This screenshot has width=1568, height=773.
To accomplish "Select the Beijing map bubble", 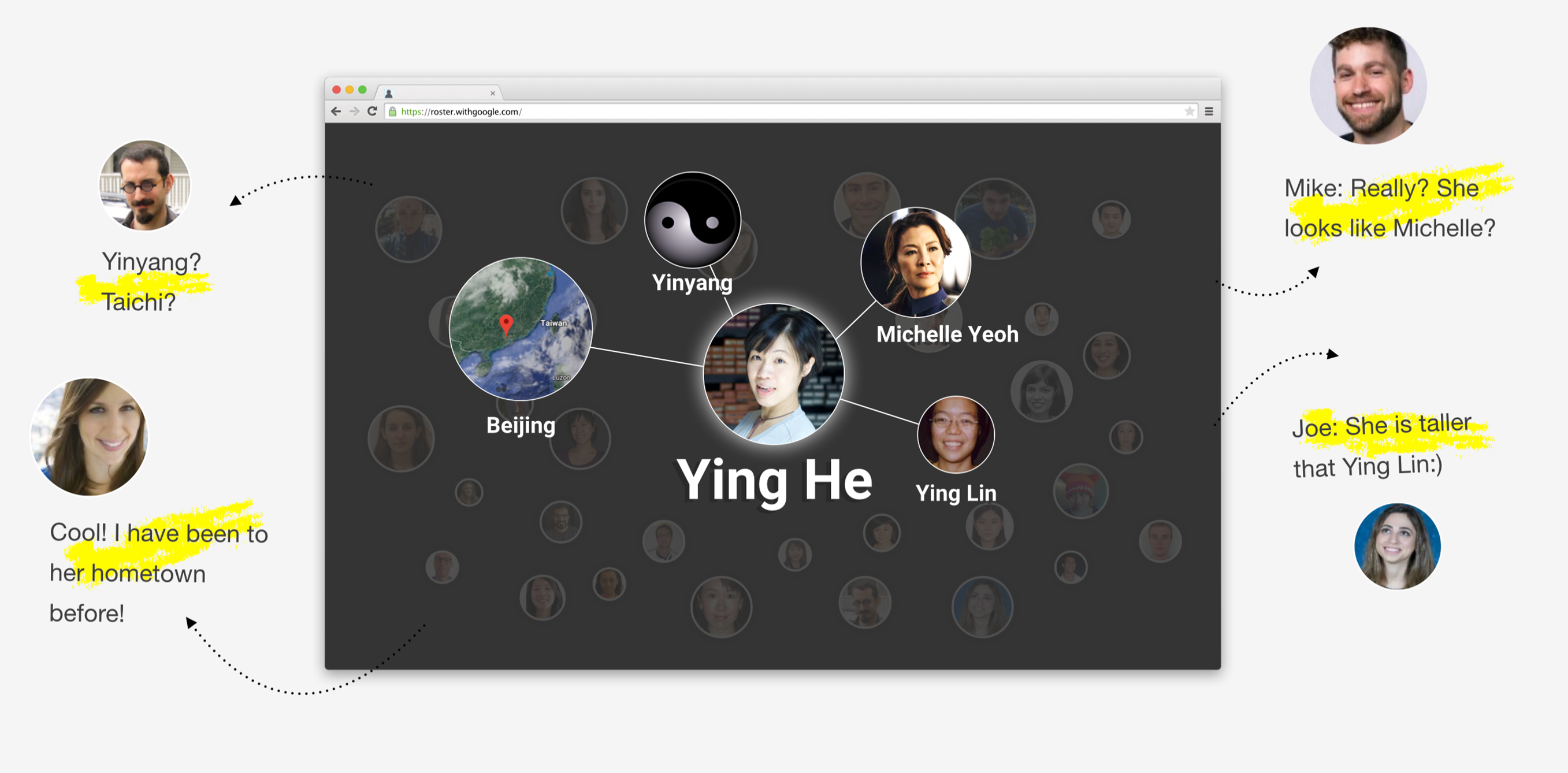I will point(521,329).
